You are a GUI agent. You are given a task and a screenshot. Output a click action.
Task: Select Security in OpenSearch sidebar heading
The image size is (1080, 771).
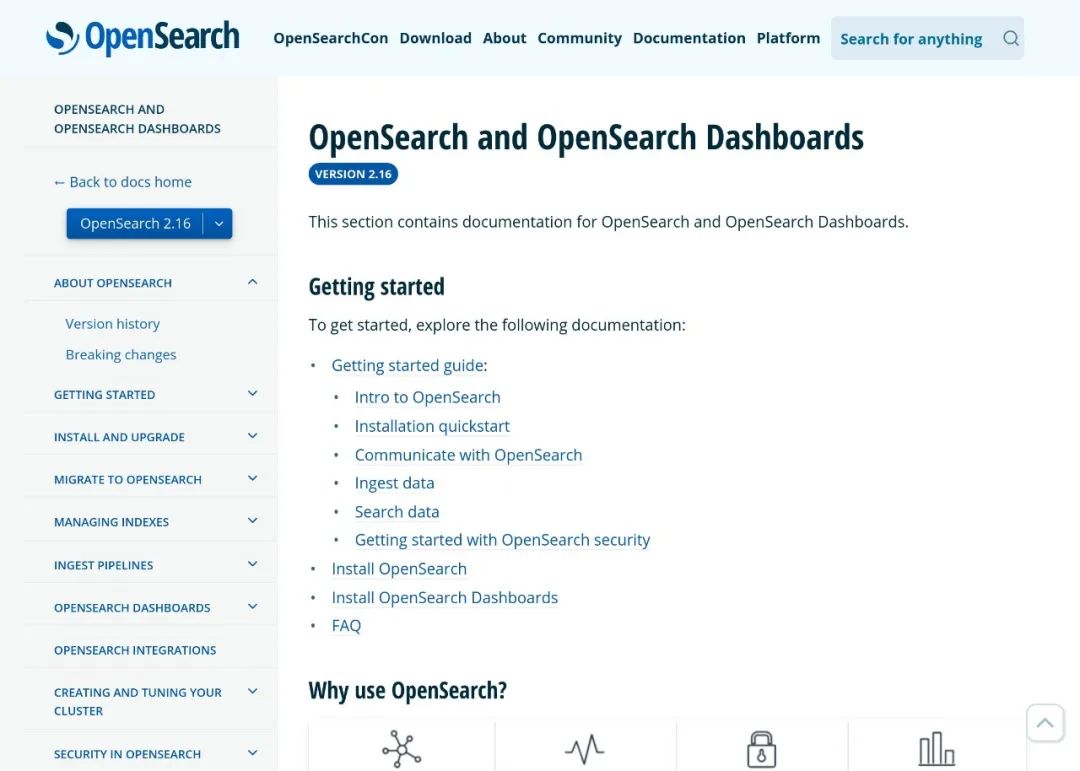[127, 754]
